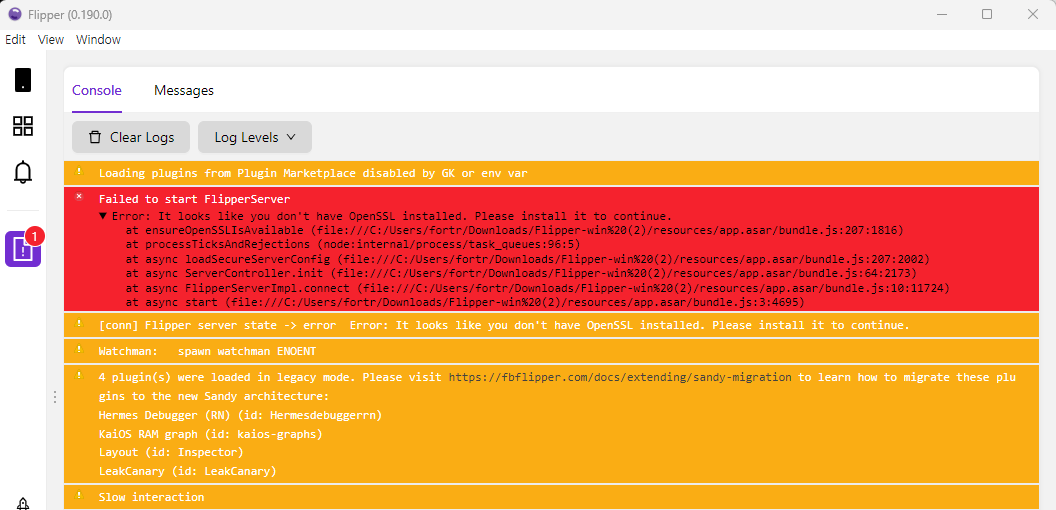Click the rocket icon at sidebar bottom

pyautogui.click(x=23, y=503)
